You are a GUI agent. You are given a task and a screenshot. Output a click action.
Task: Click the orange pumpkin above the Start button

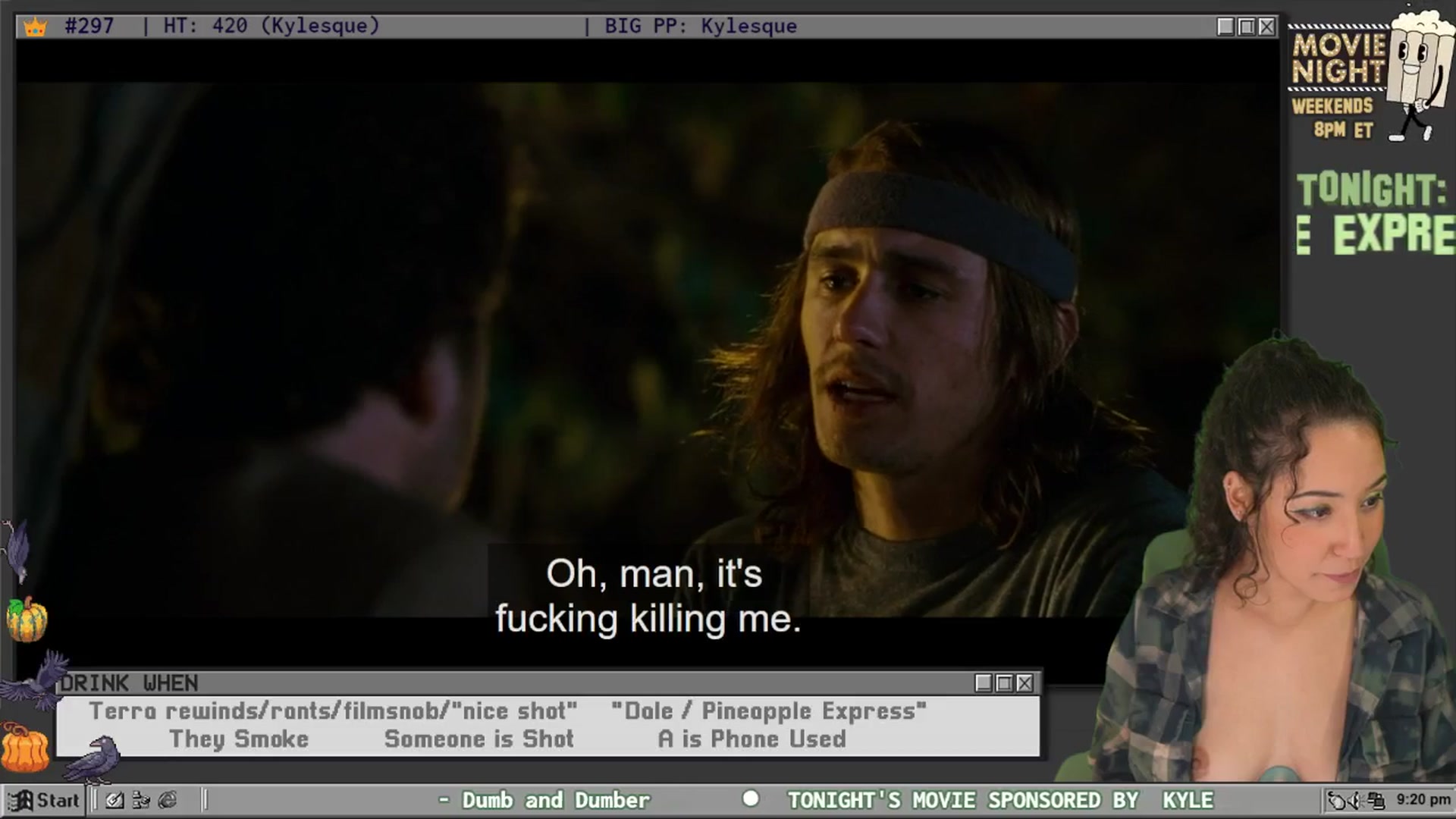click(x=25, y=747)
